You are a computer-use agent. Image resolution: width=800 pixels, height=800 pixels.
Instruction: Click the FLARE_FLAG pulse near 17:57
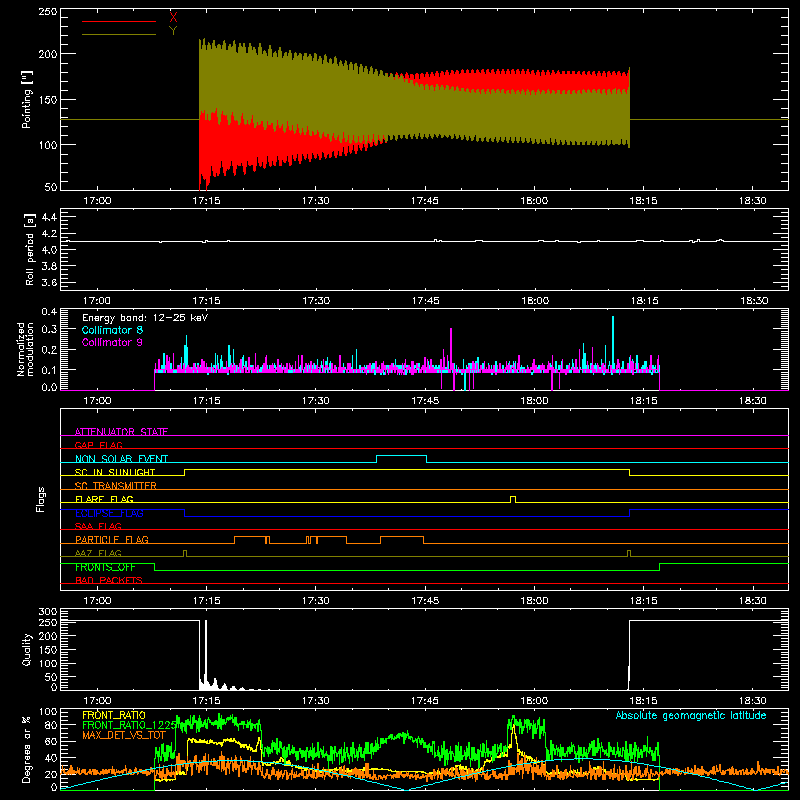[x=513, y=499]
